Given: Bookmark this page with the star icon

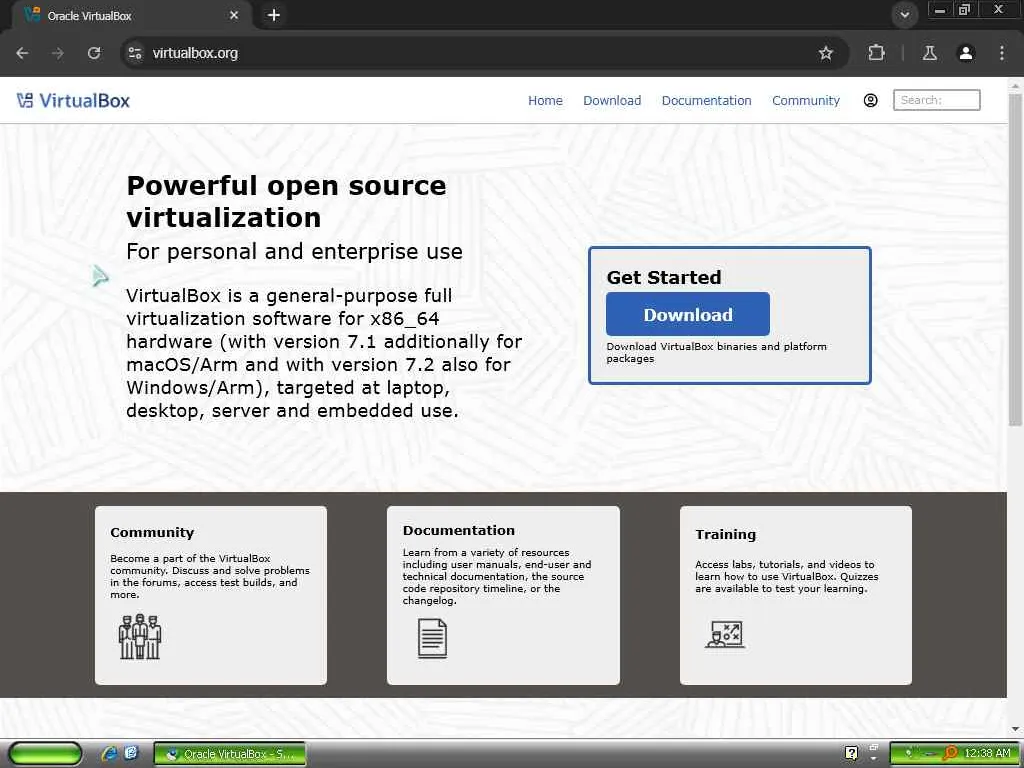Looking at the screenshot, I should pos(825,53).
